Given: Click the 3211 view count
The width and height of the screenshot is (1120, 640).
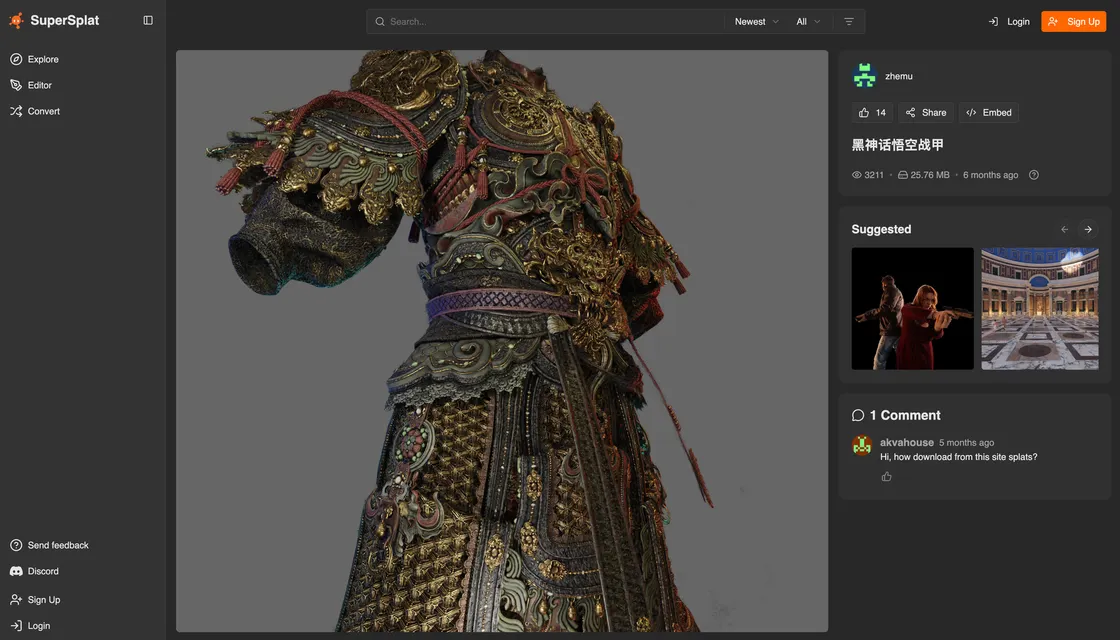Looking at the screenshot, I should pos(874,175).
